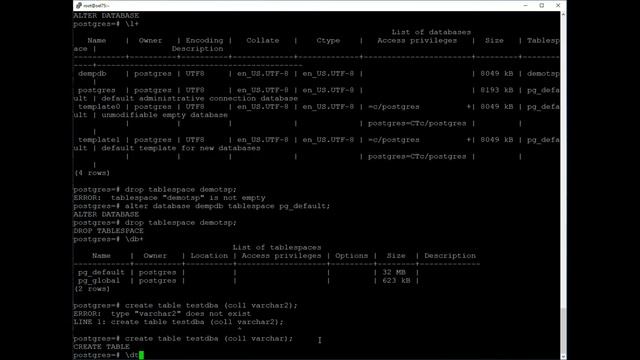Click the vertical scrollbar thumb
640x360 pixels.
[x=563, y=330]
